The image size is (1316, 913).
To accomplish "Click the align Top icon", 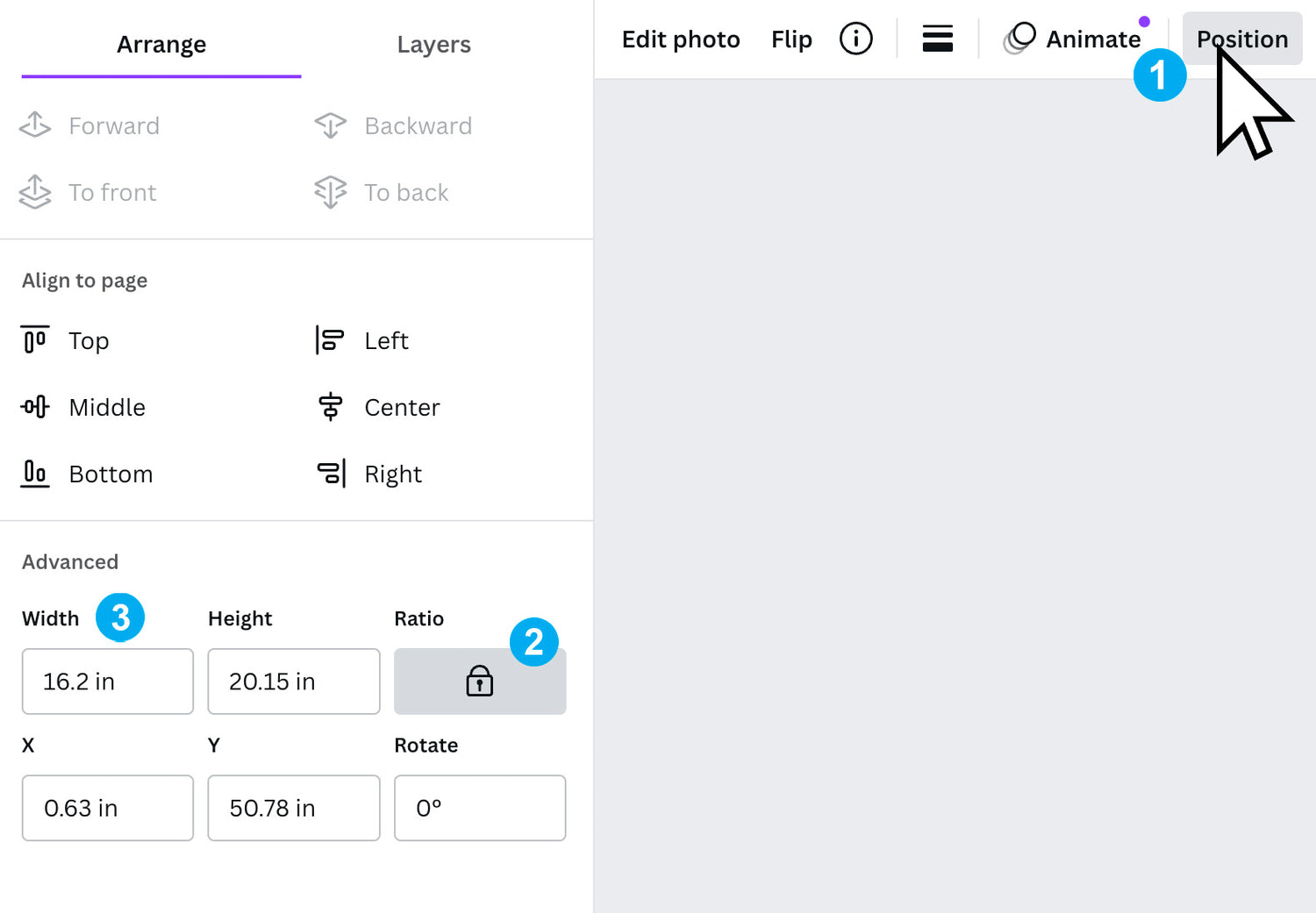I will pos(35,340).
